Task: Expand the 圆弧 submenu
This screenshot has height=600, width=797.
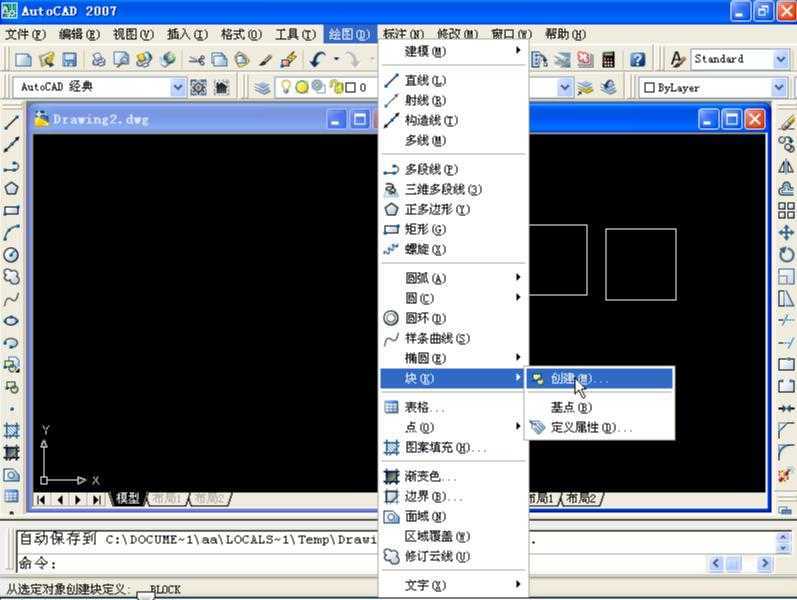Action: pos(453,278)
